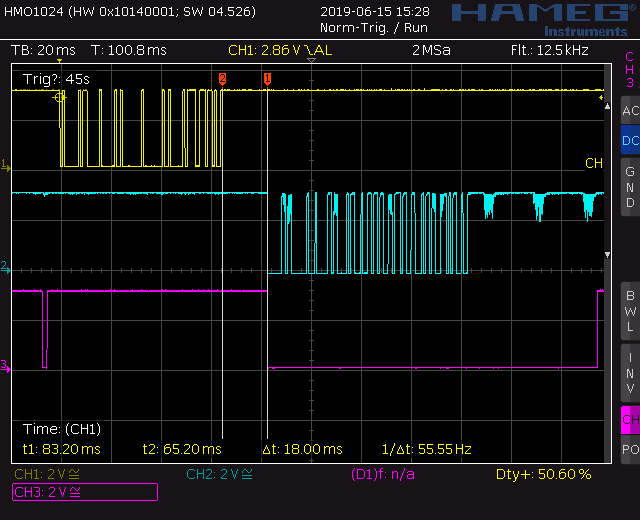Toggle the BWL bandwidth limit softkey

(629, 311)
